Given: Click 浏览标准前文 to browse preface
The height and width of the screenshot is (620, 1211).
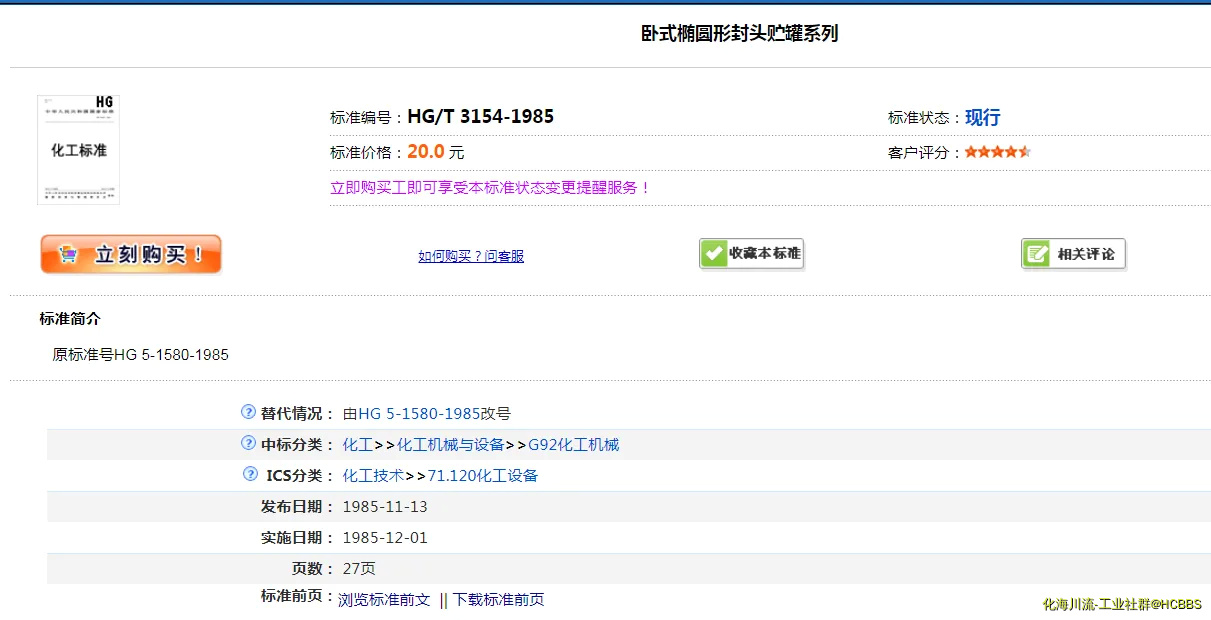Looking at the screenshot, I should (x=384, y=600).
